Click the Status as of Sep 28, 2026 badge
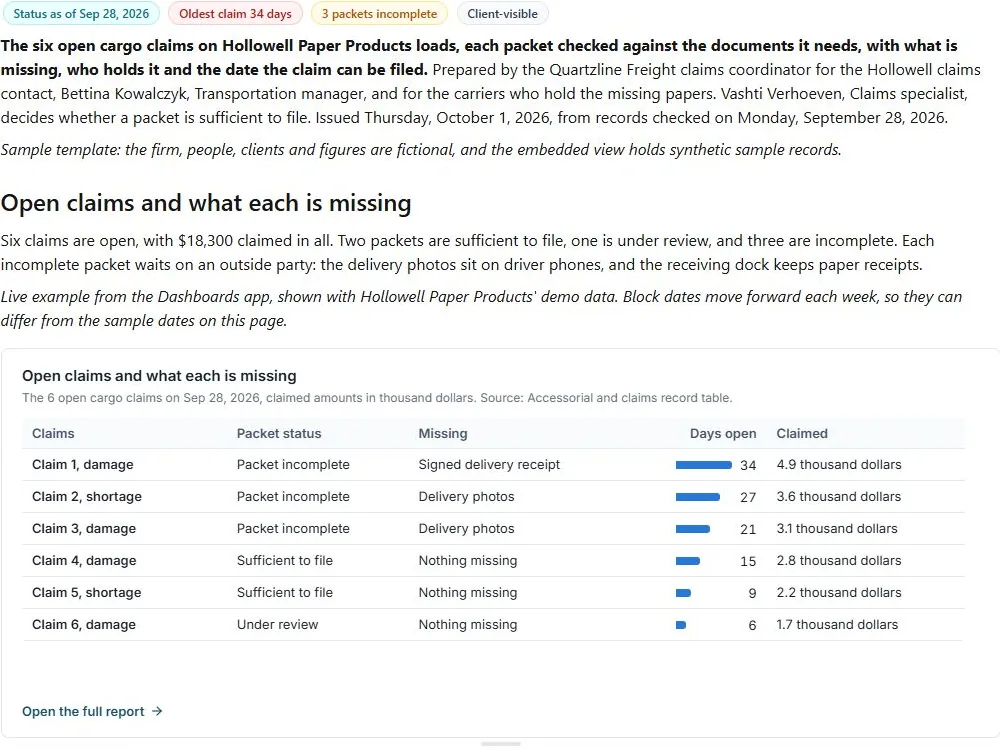The width and height of the screenshot is (1000, 750). [81, 14]
